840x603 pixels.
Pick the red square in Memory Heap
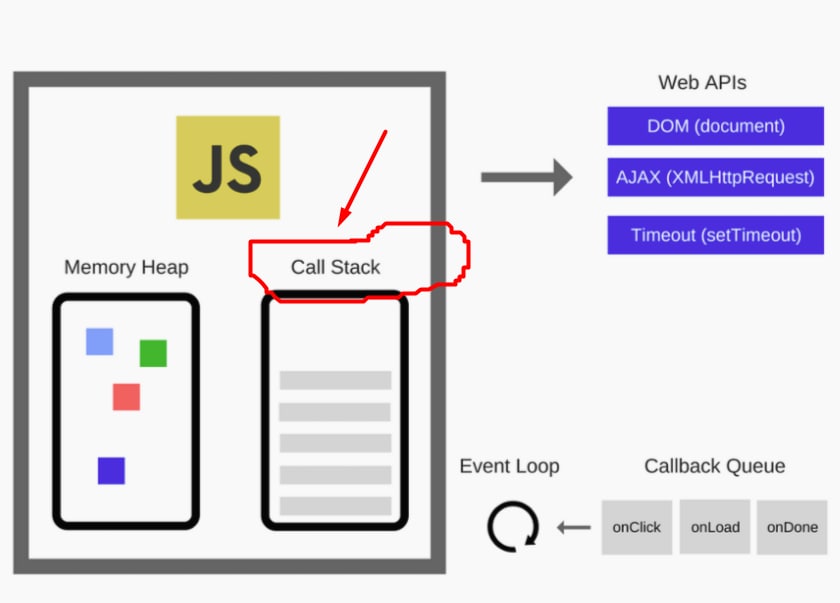click(x=126, y=397)
